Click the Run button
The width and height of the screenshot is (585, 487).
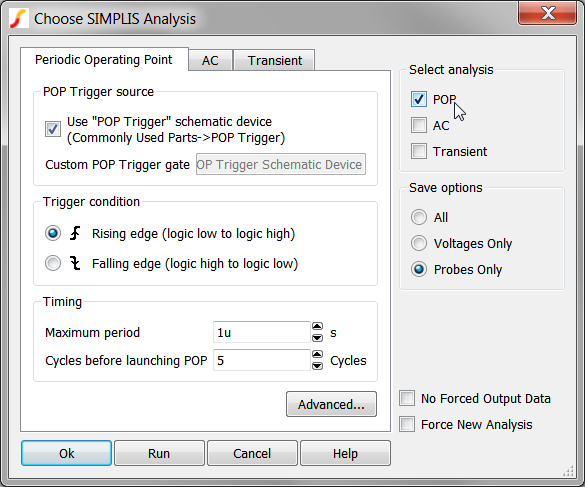(x=159, y=453)
